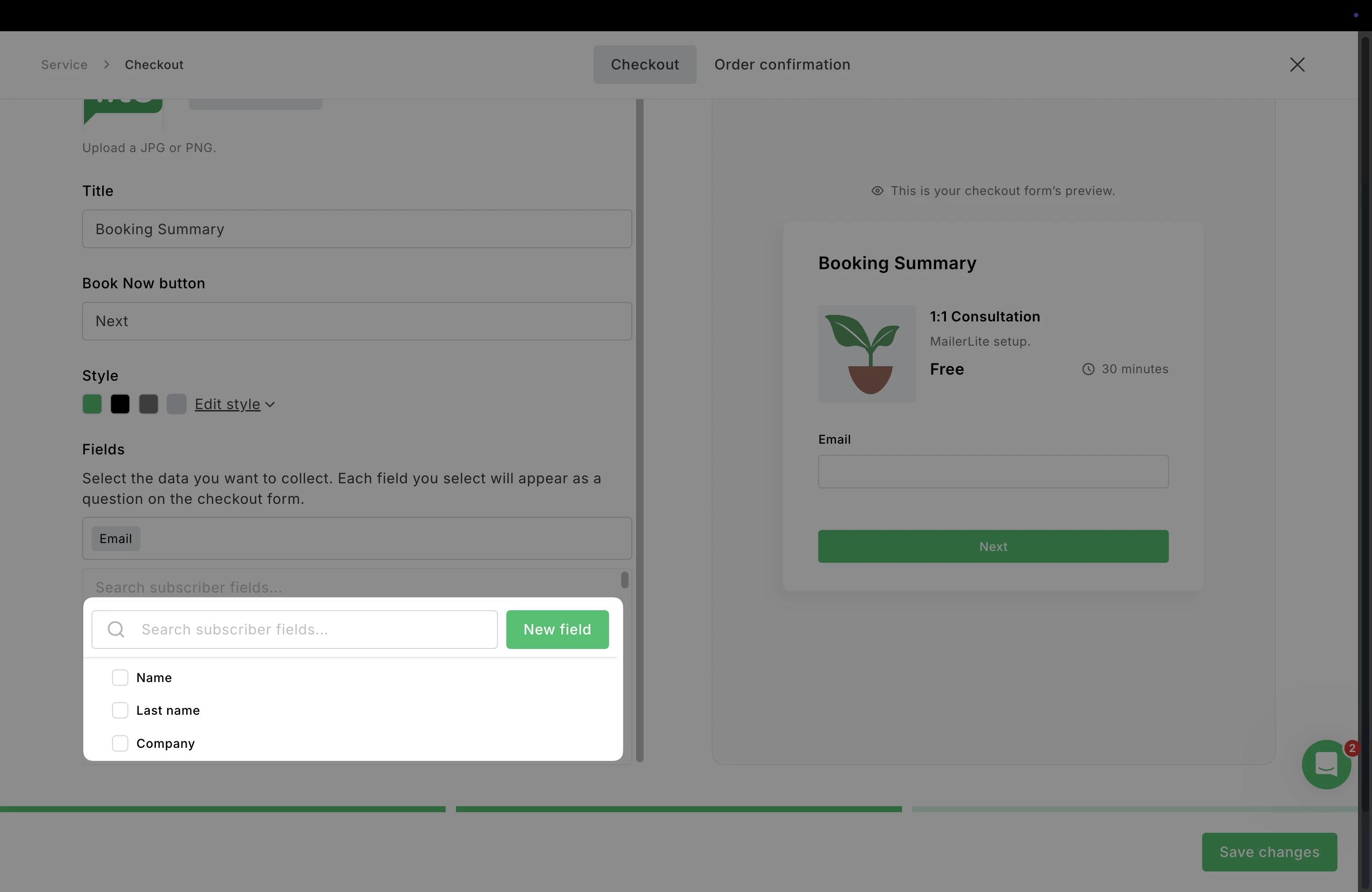Open the chat support bubble icon
The height and width of the screenshot is (892, 1372).
pyautogui.click(x=1326, y=765)
